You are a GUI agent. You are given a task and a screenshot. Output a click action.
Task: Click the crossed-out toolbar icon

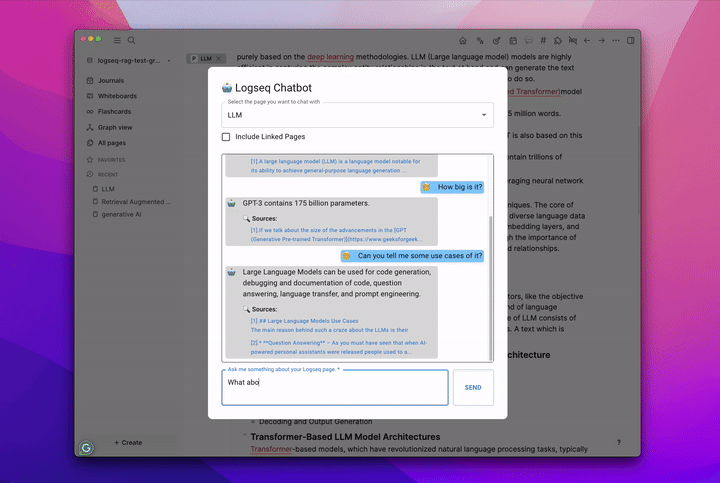pyautogui.click(x=573, y=40)
